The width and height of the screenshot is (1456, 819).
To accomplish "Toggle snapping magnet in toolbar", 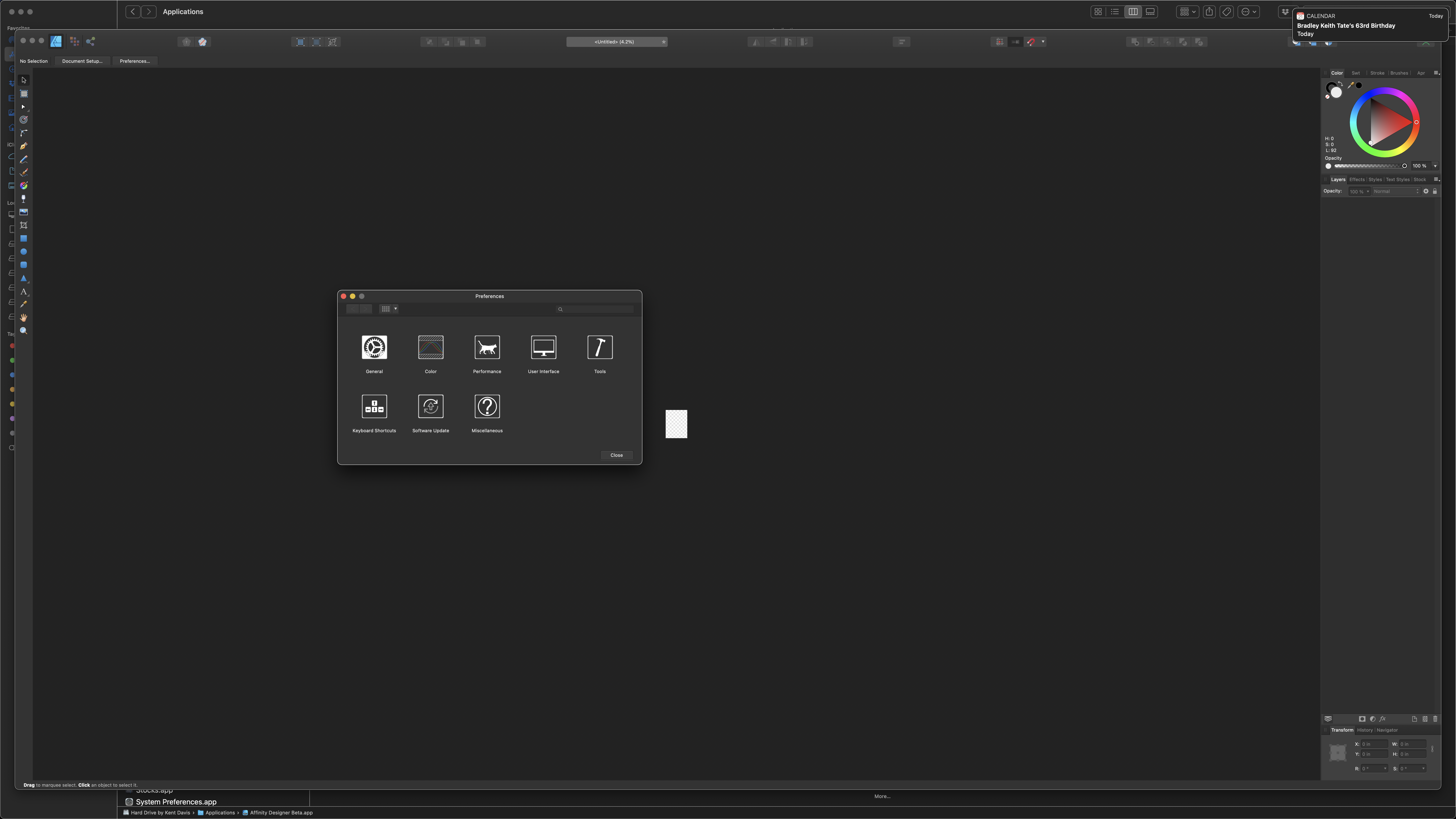I will [x=1031, y=42].
